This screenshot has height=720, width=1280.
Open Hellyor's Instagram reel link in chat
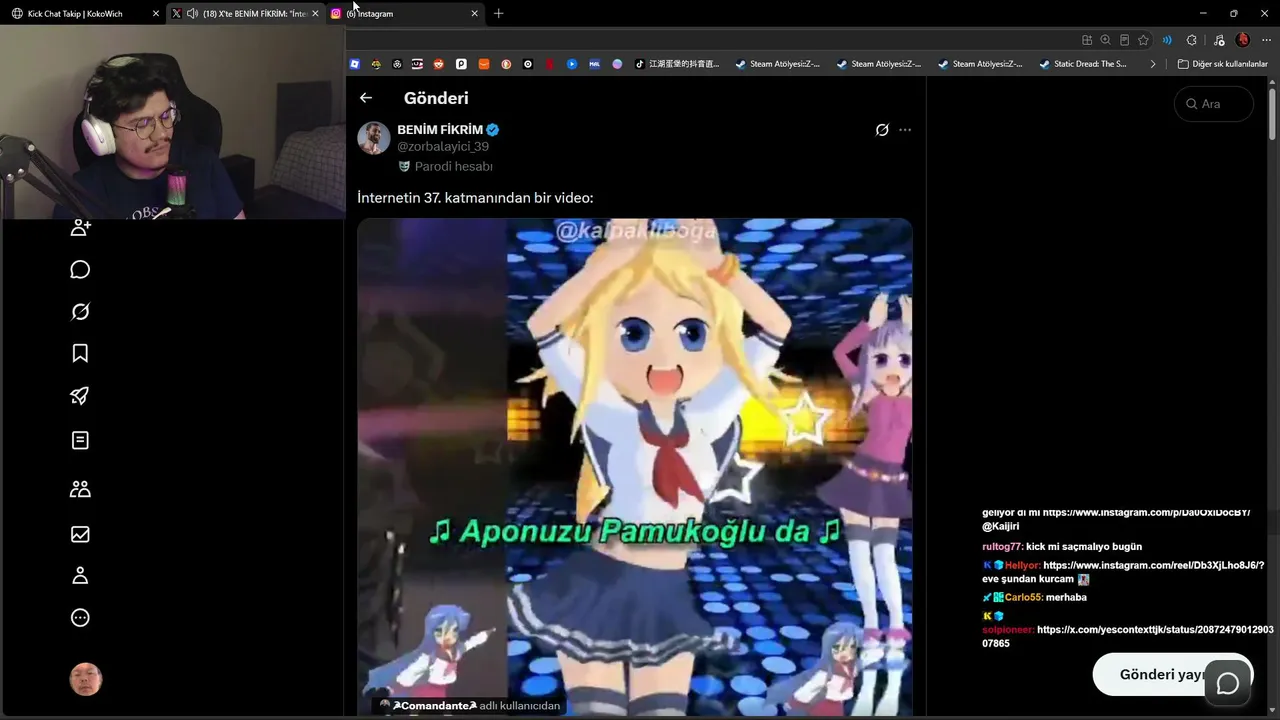click(1153, 566)
